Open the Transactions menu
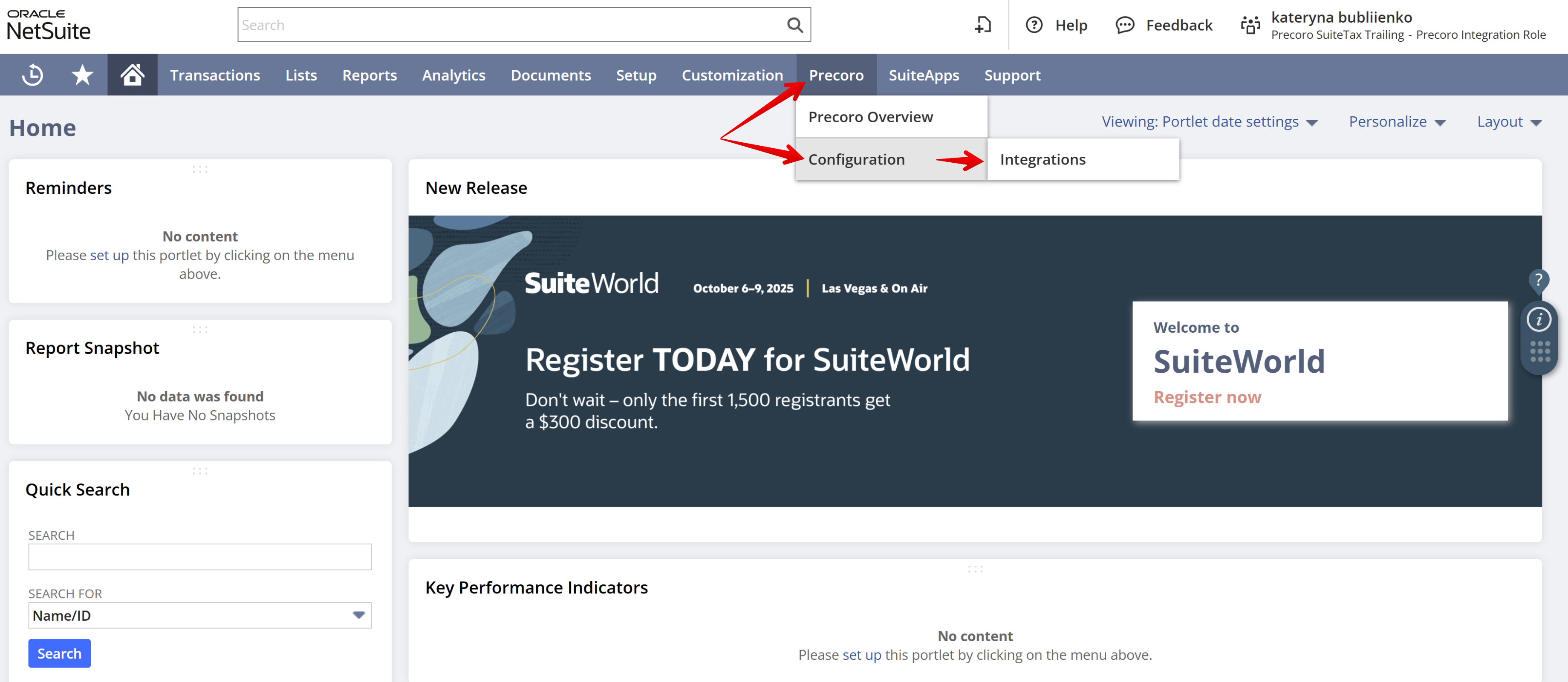This screenshot has width=1568, height=682. [215, 75]
